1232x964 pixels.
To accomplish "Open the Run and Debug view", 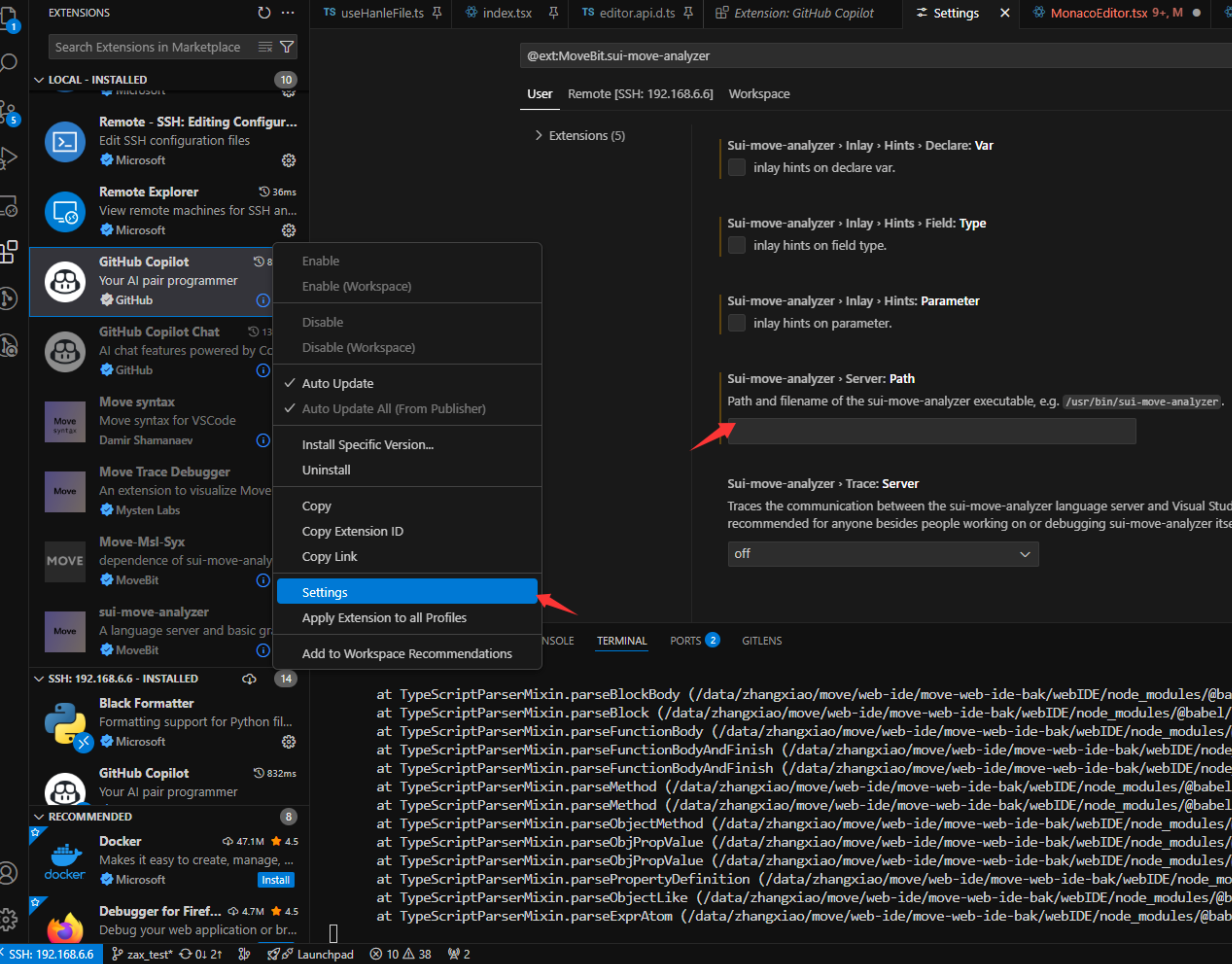I will tap(8, 158).
